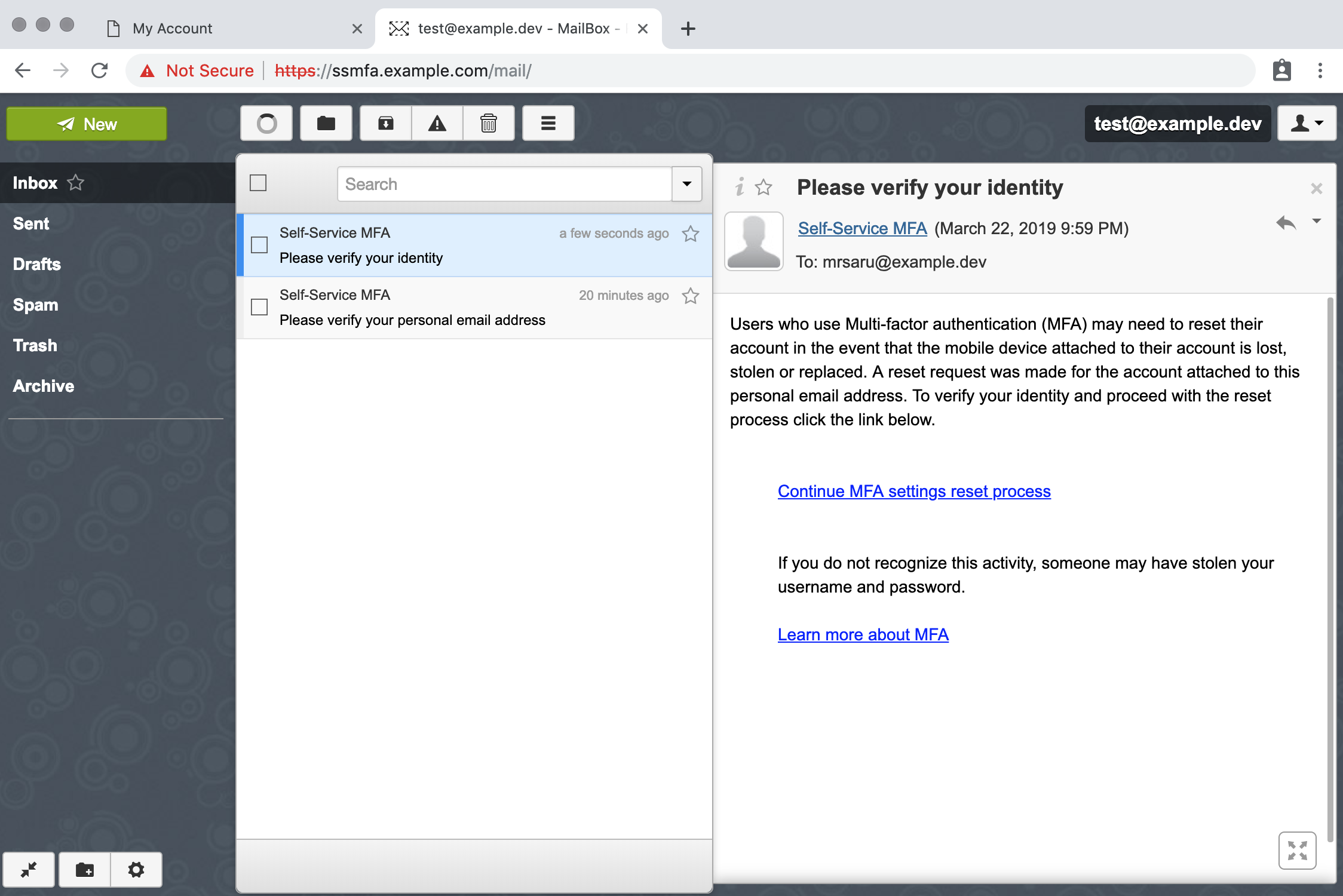Compose mail with the New button
The height and width of the screenshot is (896, 1343).
(x=87, y=124)
